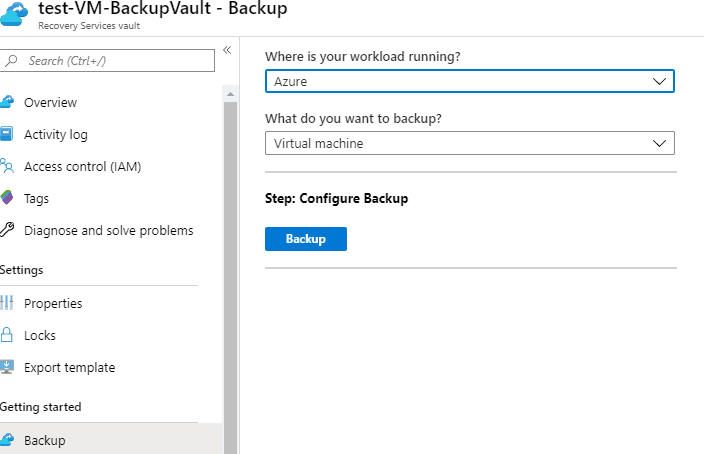
Task: Click the test-VM-BackupVault - Backup title
Action: click(x=163, y=8)
